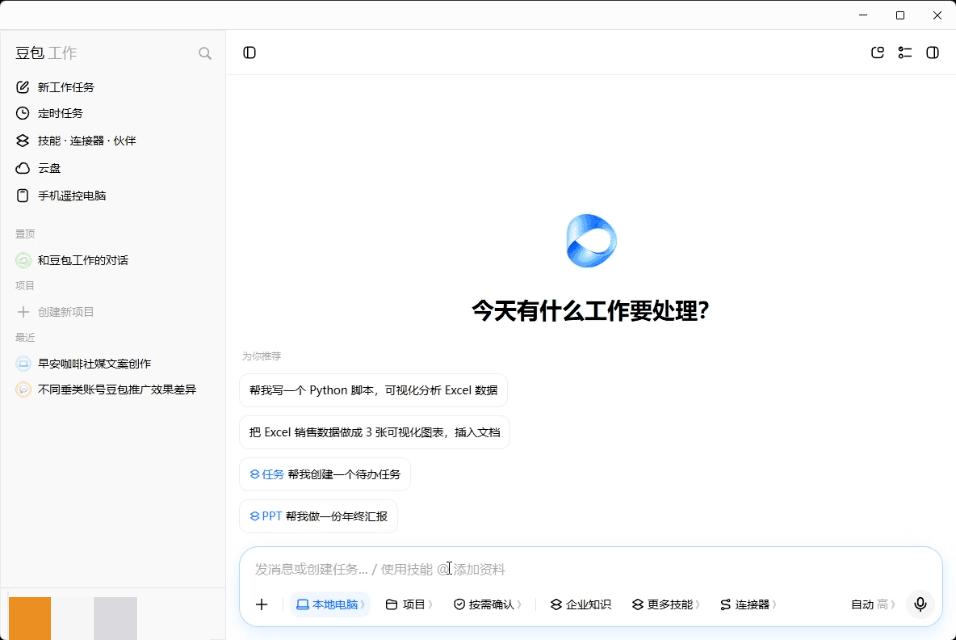Click the gray swatch at bottom left
Viewport: 956px width, 640px height.
(x=115, y=618)
